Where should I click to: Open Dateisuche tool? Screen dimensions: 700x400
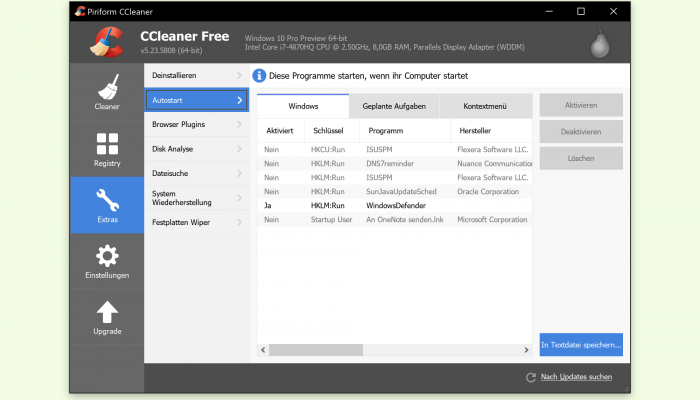(196, 173)
